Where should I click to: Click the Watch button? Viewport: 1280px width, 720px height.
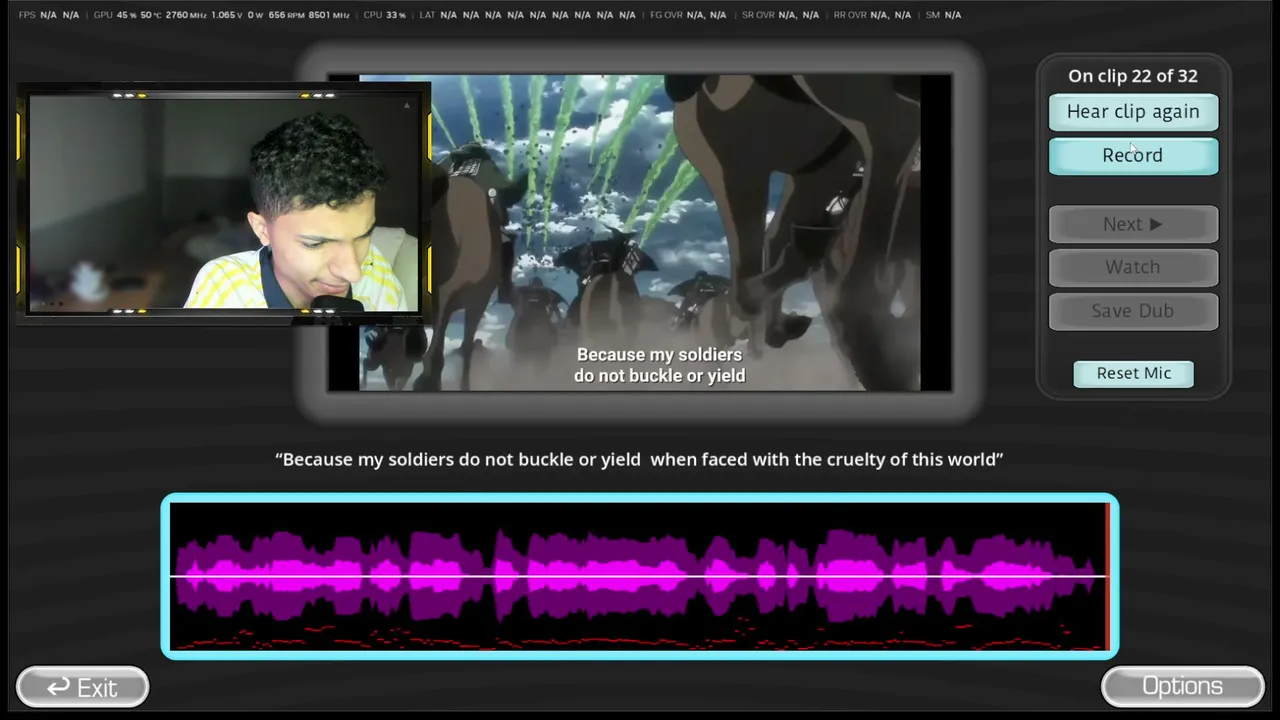click(x=1133, y=267)
